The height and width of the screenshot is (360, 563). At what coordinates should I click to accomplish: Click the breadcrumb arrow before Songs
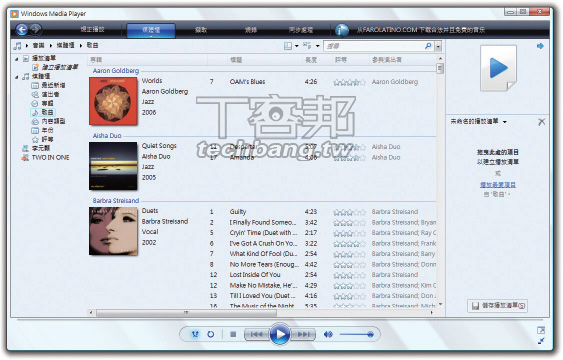(81, 46)
